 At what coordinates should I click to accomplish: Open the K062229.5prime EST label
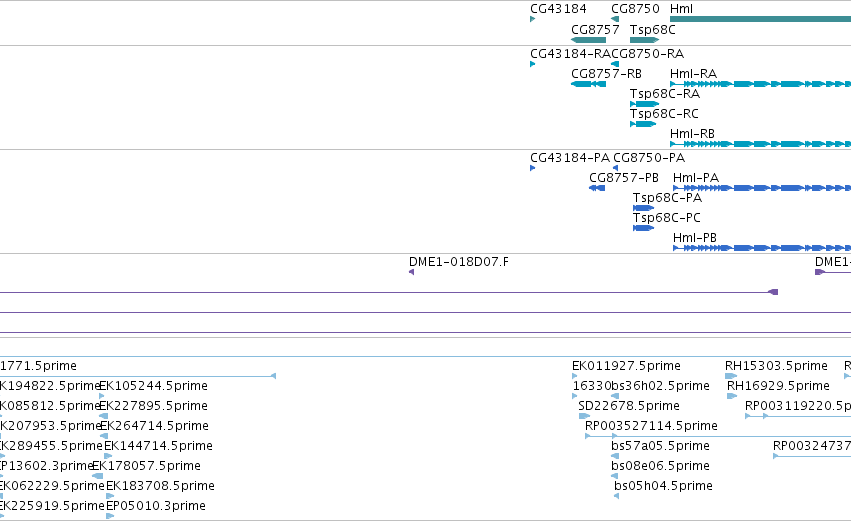[52, 486]
